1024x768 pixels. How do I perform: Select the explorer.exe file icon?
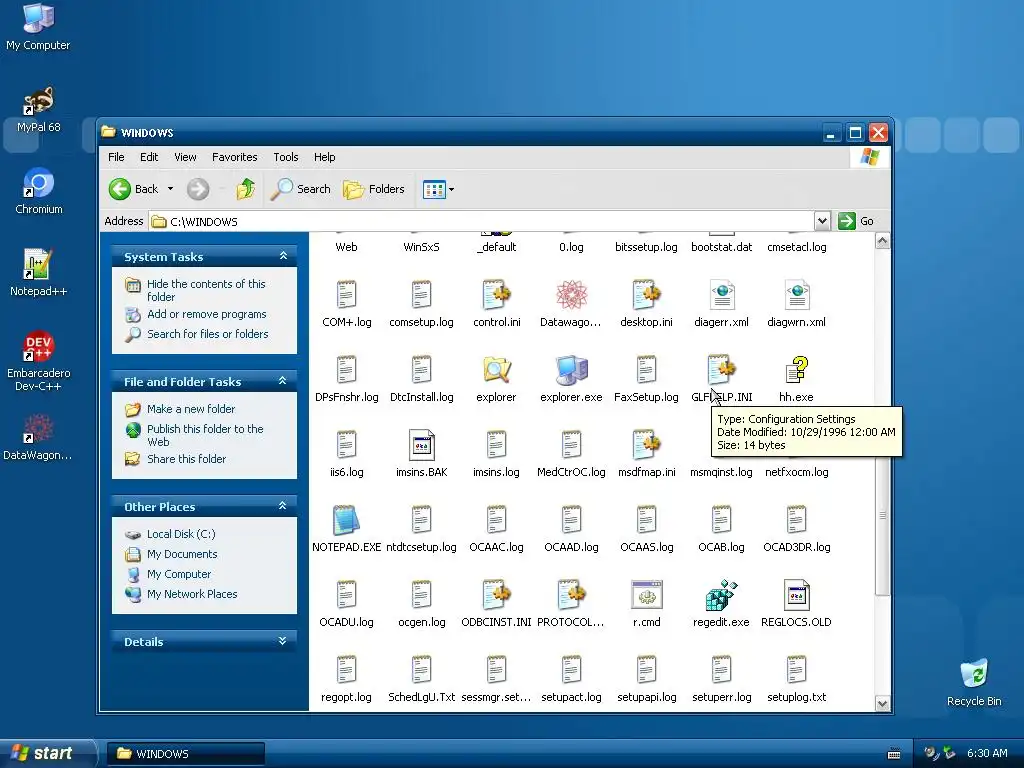pyautogui.click(x=571, y=370)
